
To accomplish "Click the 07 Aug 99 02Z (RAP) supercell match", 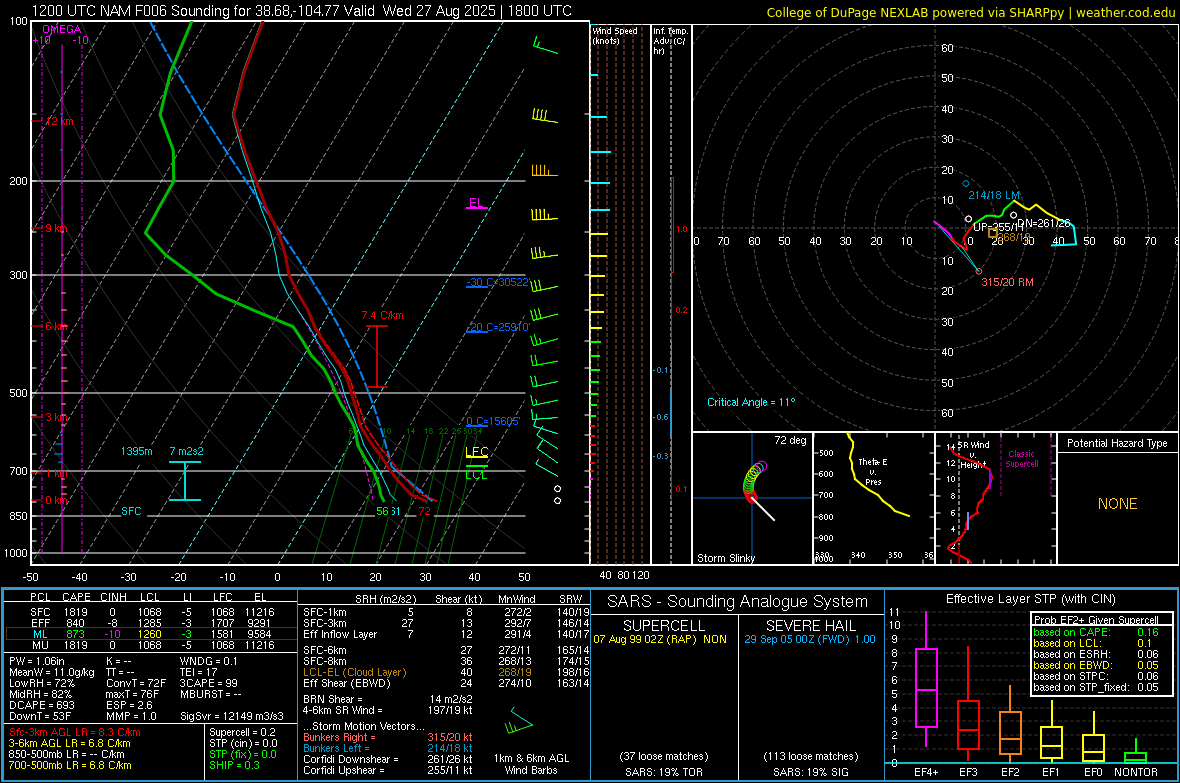I will click(x=660, y=639).
